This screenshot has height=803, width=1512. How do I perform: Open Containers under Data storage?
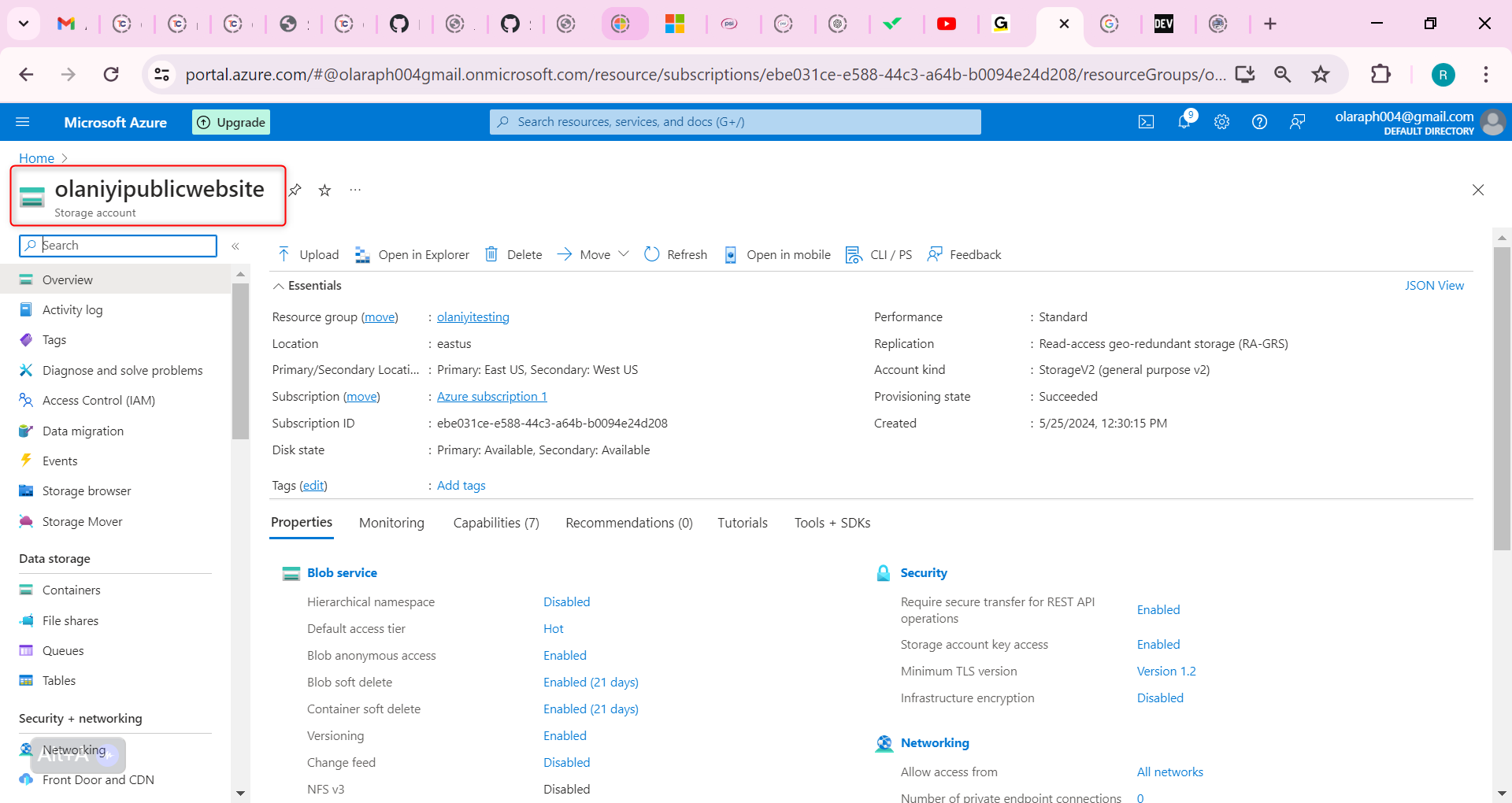pos(72,589)
